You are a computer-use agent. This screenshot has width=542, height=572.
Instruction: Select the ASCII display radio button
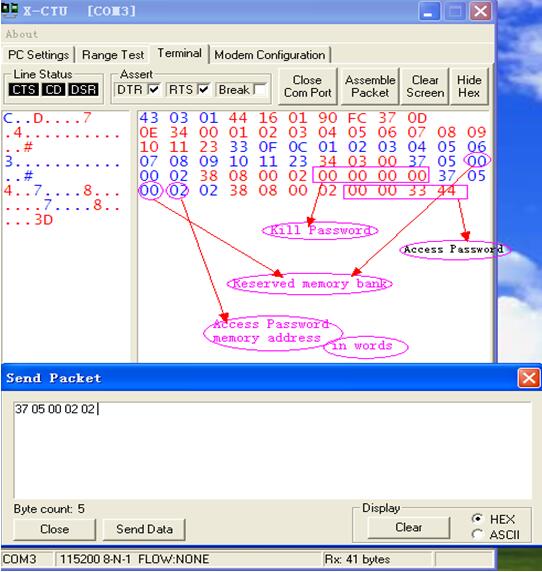click(x=477, y=534)
